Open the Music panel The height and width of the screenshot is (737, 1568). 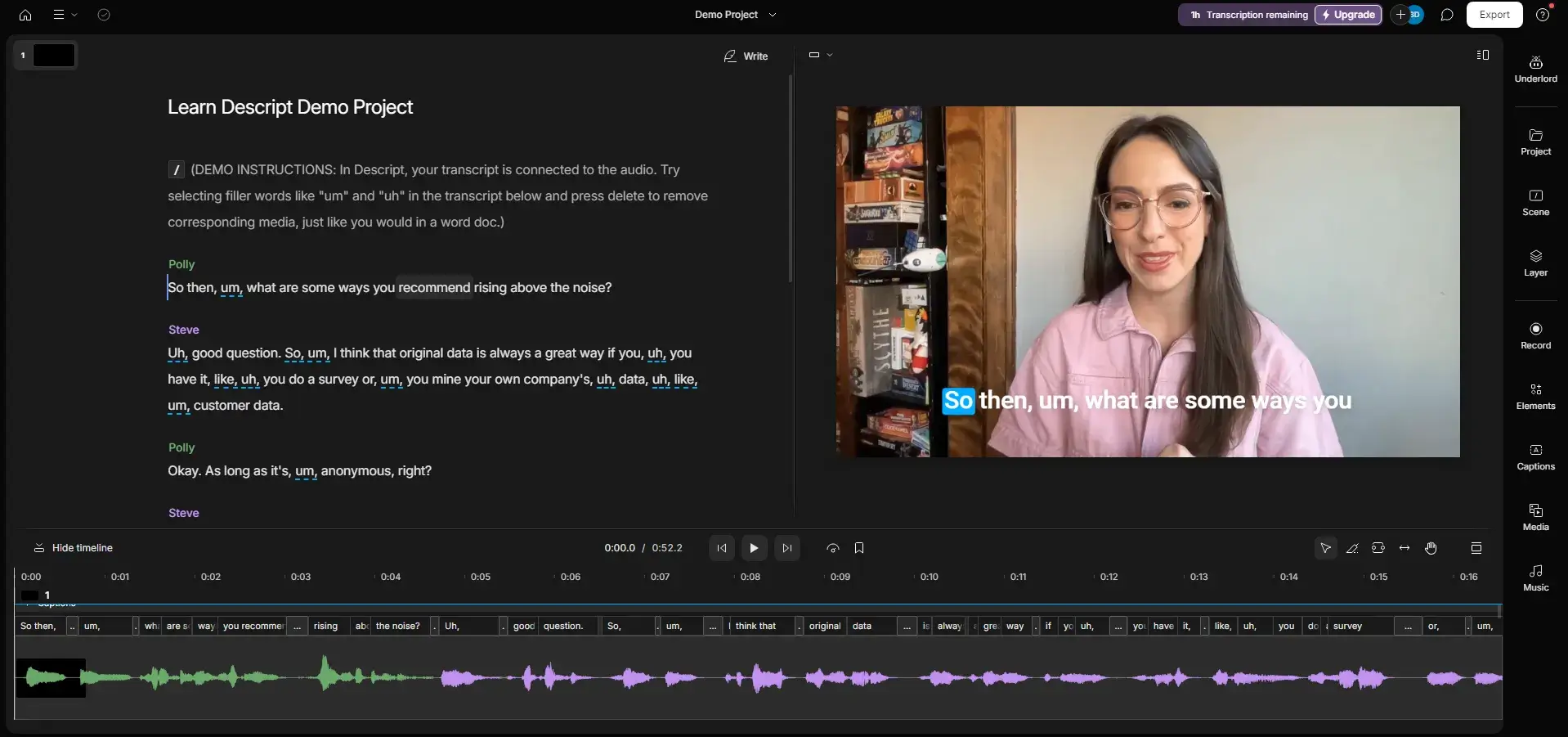(x=1535, y=577)
